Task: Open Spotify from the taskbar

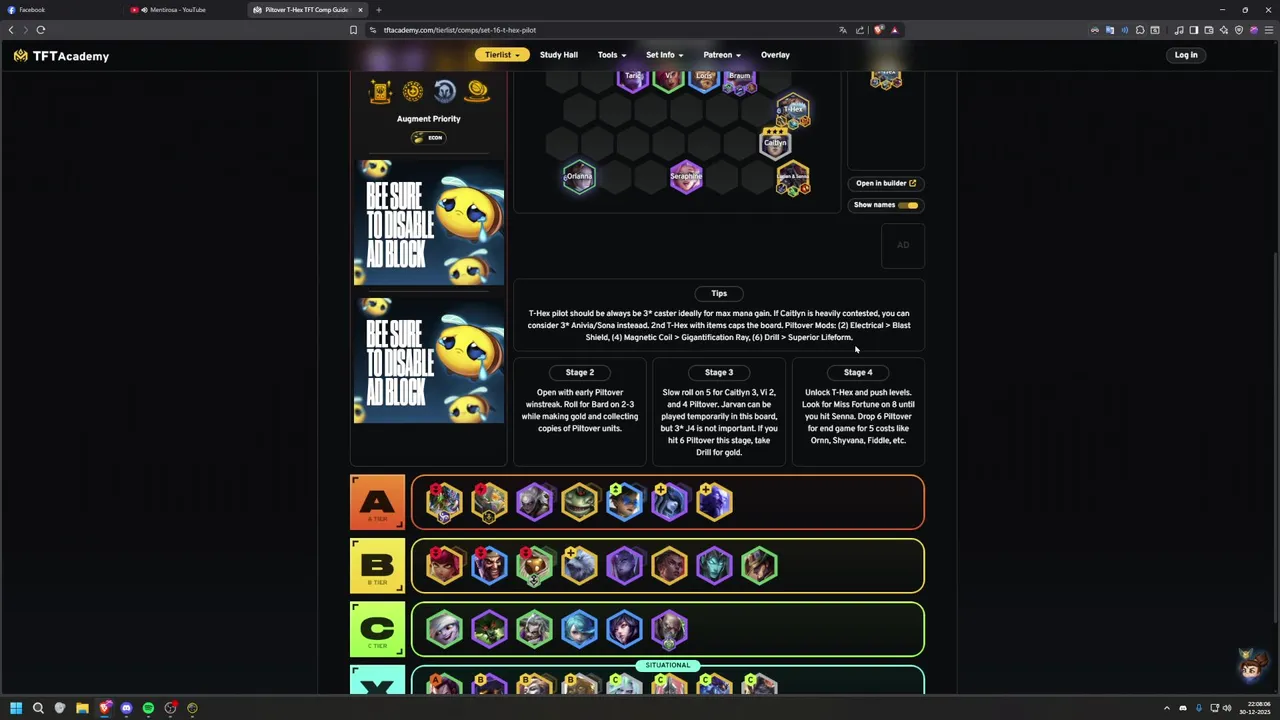Action: [148, 708]
